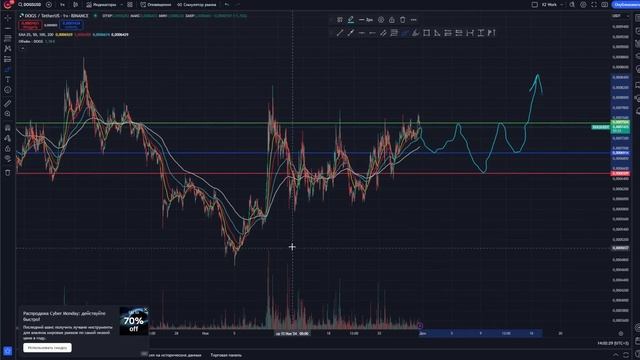The height and width of the screenshot is (360, 640).
Task: Toggle lock all drawings
Action: click(8, 149)
